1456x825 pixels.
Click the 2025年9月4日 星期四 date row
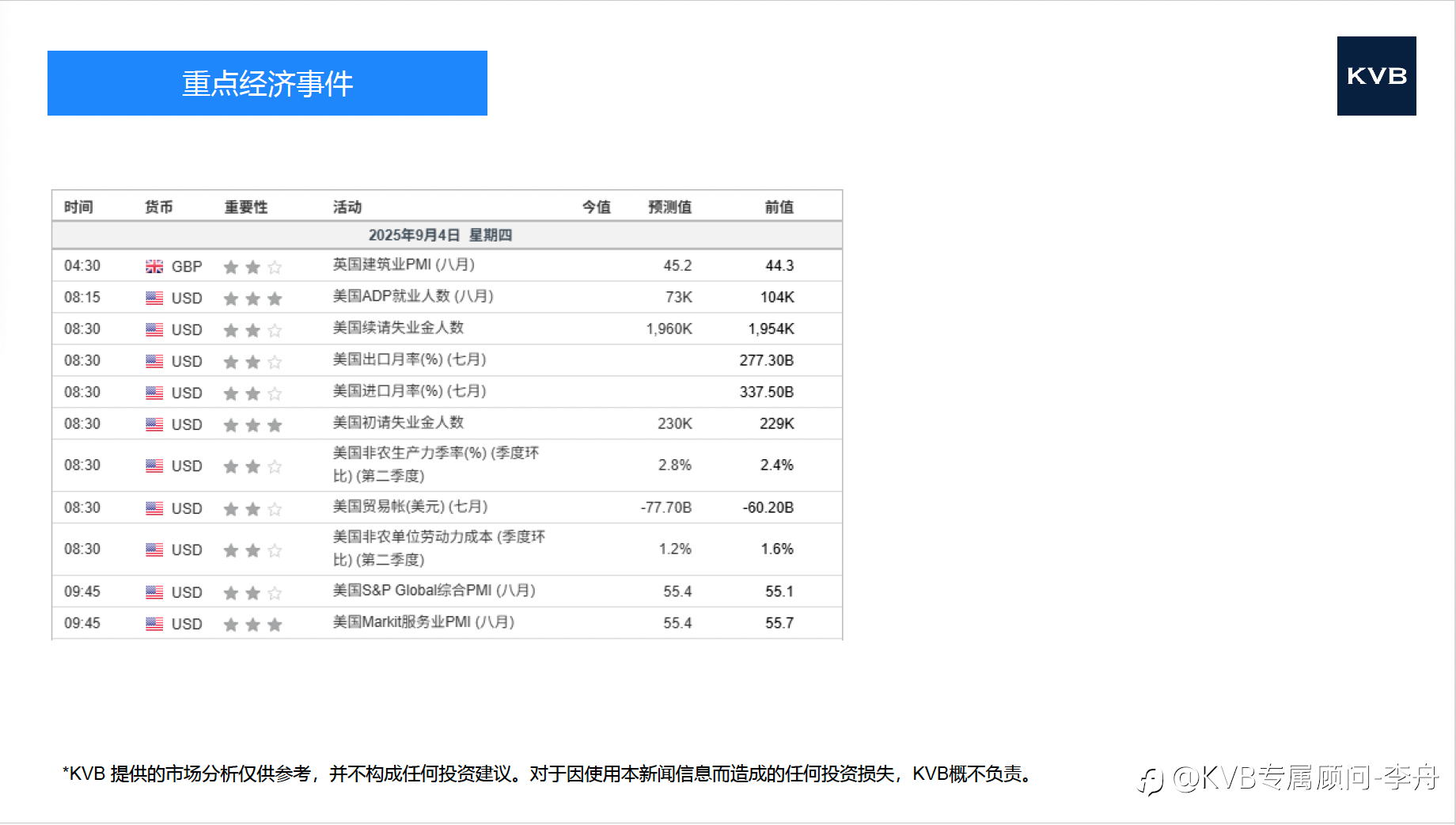[x=447, y=235]
